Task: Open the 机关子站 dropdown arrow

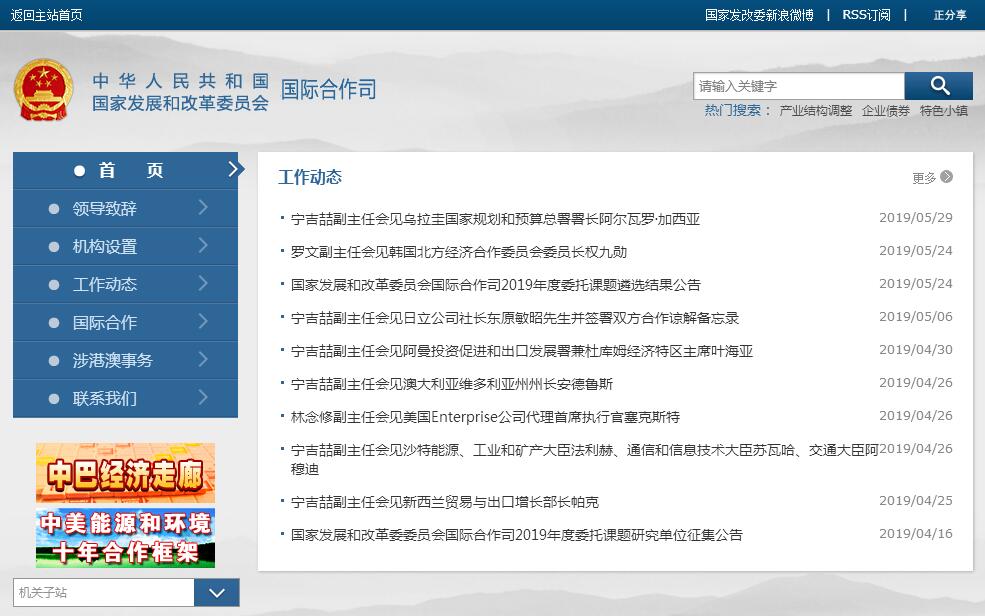Action: (216, 593)
